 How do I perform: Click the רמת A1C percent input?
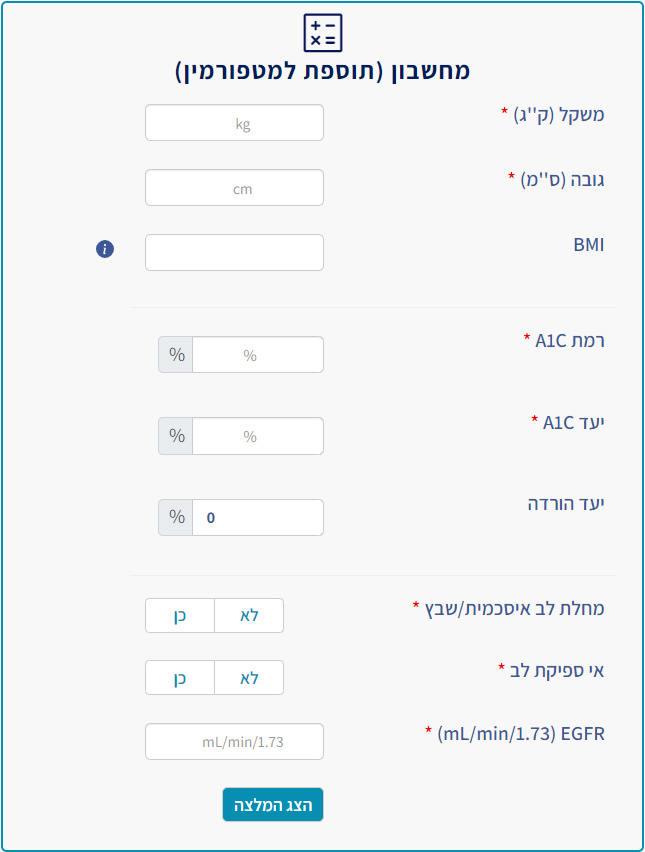pyautogui.click(x=258, y=354)
